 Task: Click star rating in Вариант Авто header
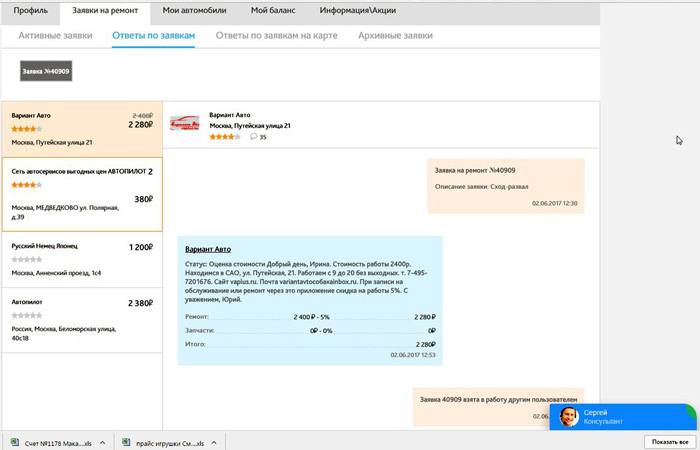coord(224,136)
